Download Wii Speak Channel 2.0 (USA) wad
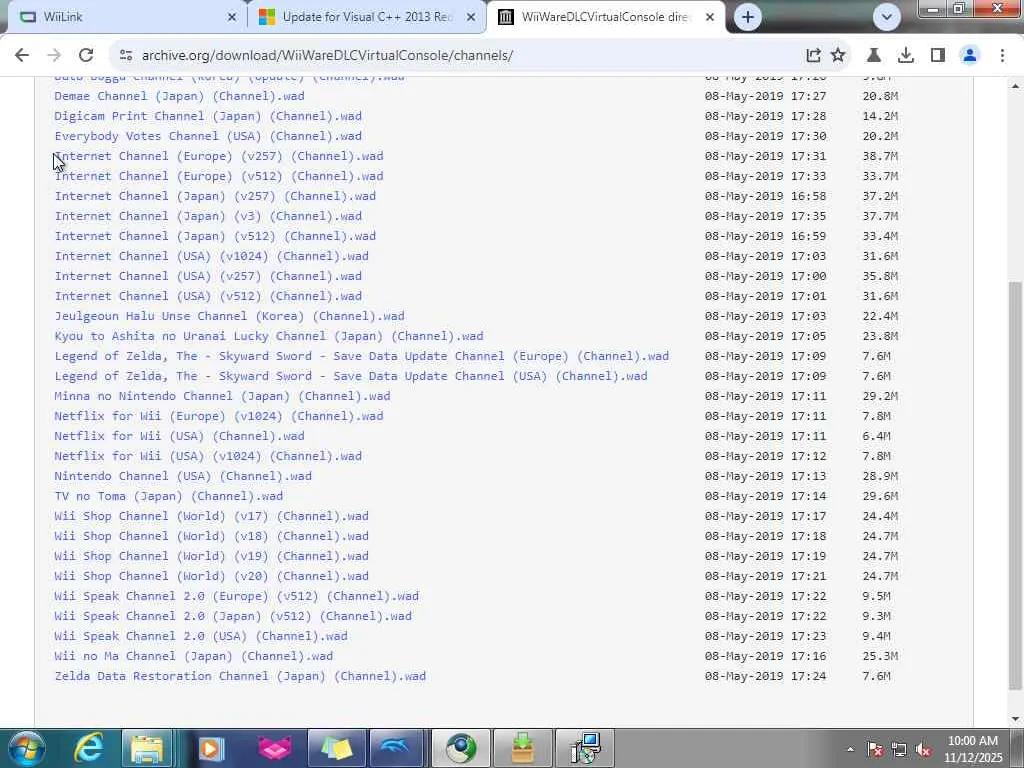 pos(200,636)
